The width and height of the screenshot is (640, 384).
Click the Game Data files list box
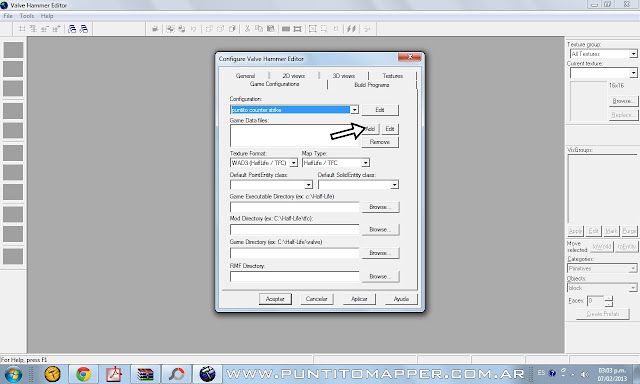[x=296, y=135]
